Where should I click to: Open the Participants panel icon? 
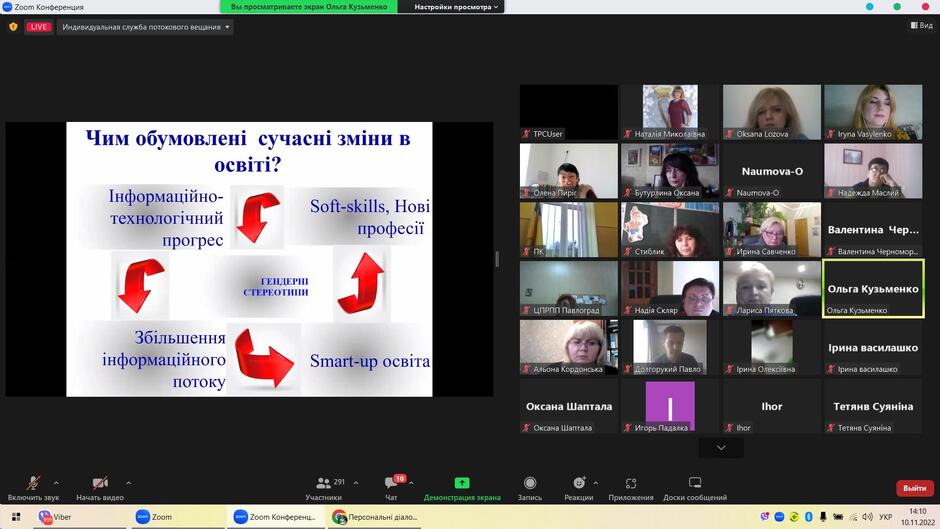[x=324, y=483]
